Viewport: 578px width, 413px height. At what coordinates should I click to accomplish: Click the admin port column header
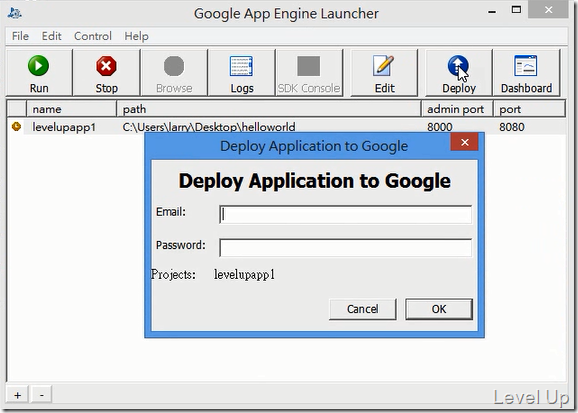pyautogui.click(x=457, y=109)
